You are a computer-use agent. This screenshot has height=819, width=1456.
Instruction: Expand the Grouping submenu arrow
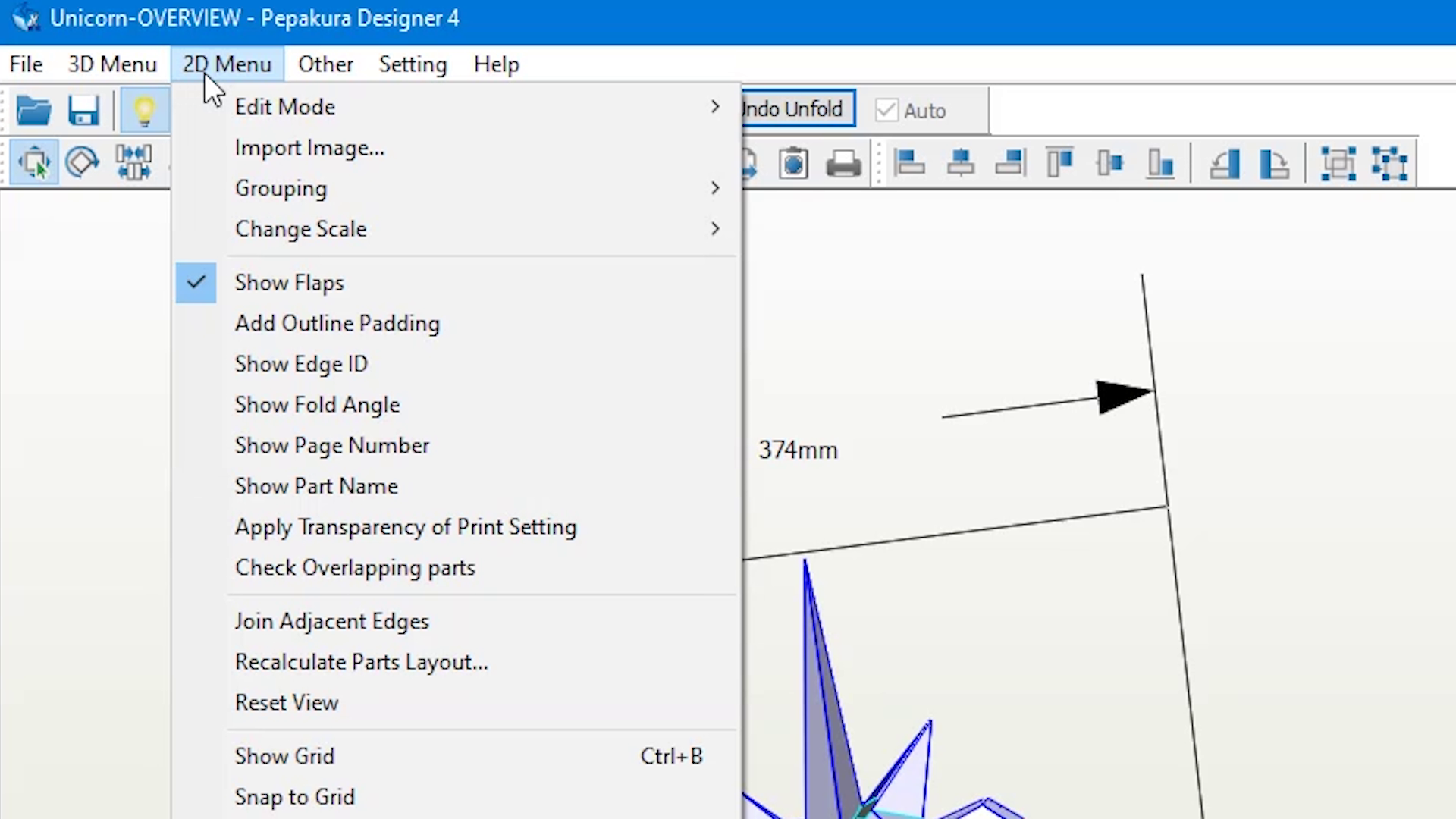[715, 187]
